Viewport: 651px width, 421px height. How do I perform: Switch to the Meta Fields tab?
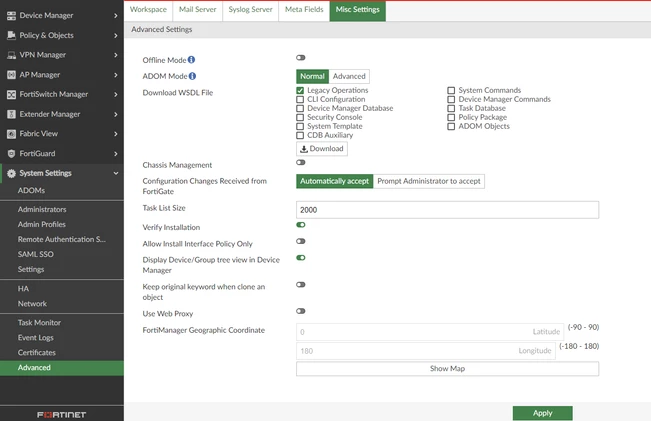(x=304, y=10)
